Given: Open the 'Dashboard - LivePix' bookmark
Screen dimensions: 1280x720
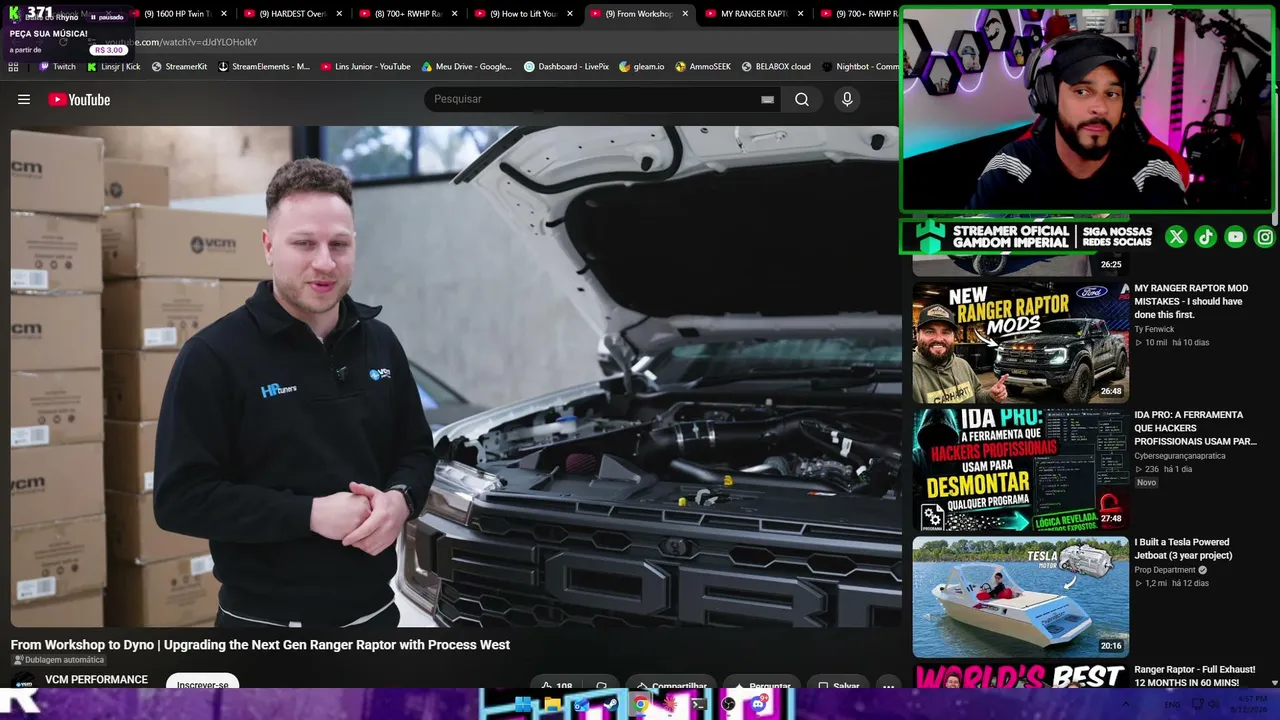Looking at the screenshot, I should pos(566,67).
